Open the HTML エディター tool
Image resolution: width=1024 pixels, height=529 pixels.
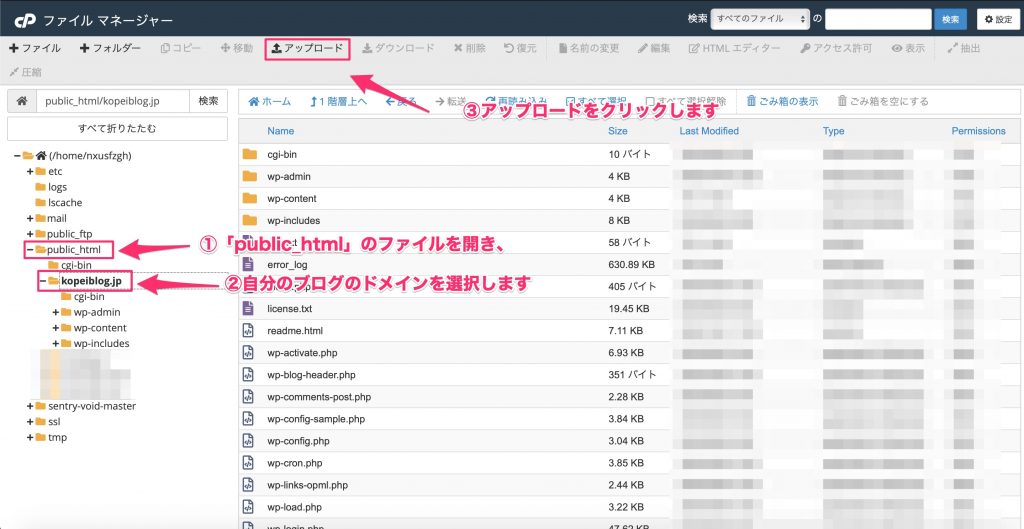tap(736, 48)
